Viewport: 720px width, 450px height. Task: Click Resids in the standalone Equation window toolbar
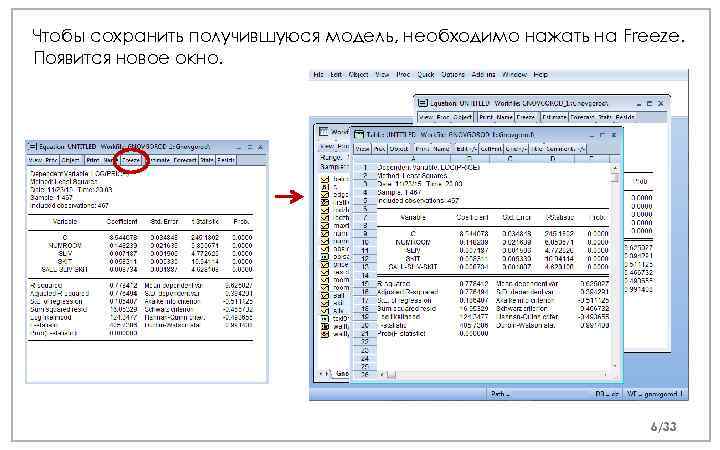coord(226,160)
